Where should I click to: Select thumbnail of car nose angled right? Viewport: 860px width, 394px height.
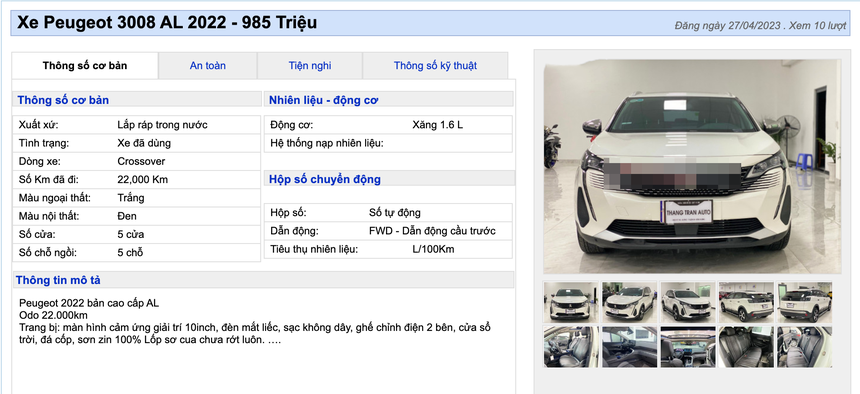click(688, 302)
